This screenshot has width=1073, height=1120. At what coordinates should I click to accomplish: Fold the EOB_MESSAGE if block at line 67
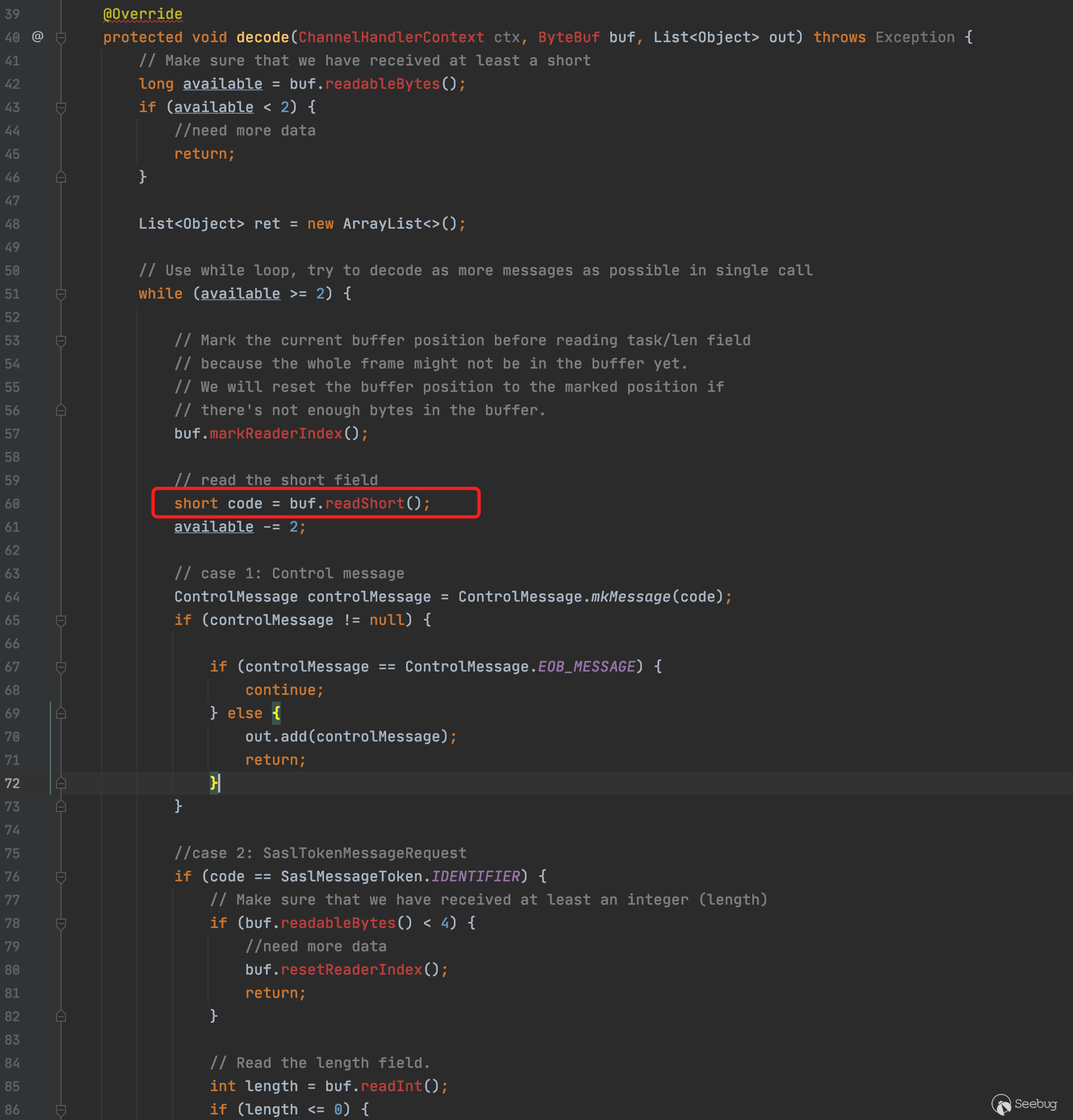(x=61, y=668)
